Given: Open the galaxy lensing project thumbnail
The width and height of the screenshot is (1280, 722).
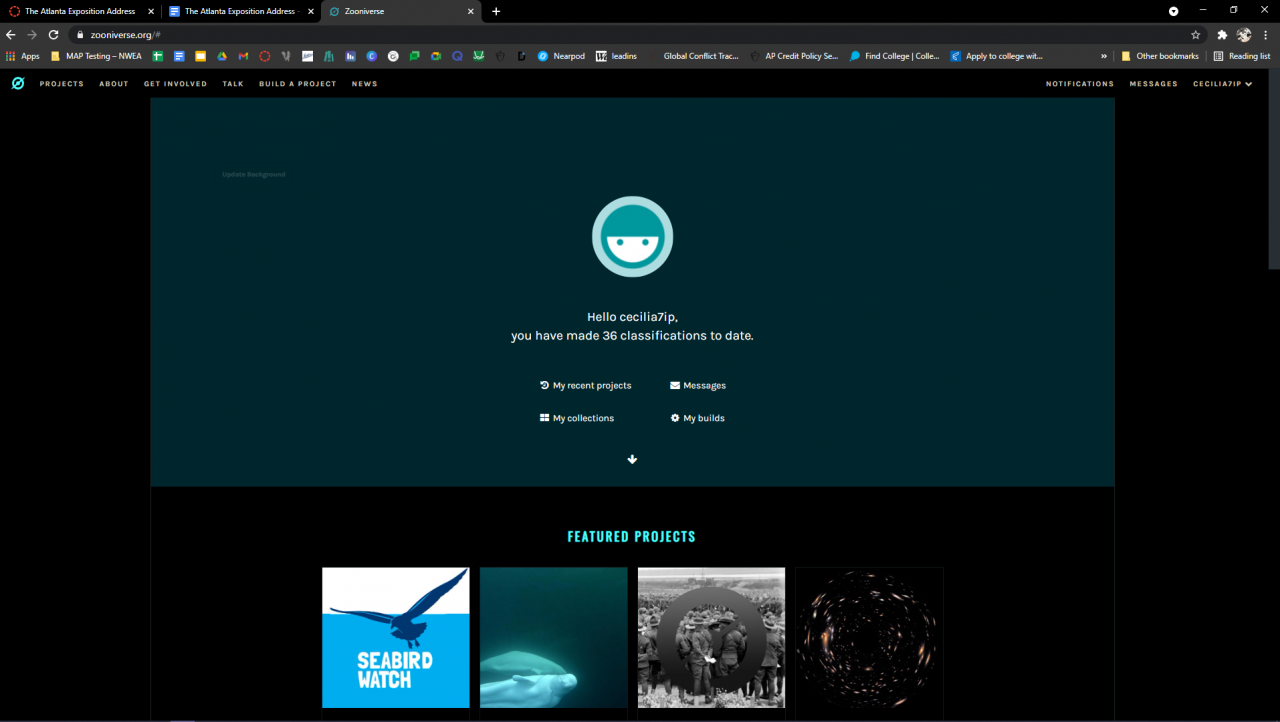Looking at the screenshot, I should tap(870, 638).
